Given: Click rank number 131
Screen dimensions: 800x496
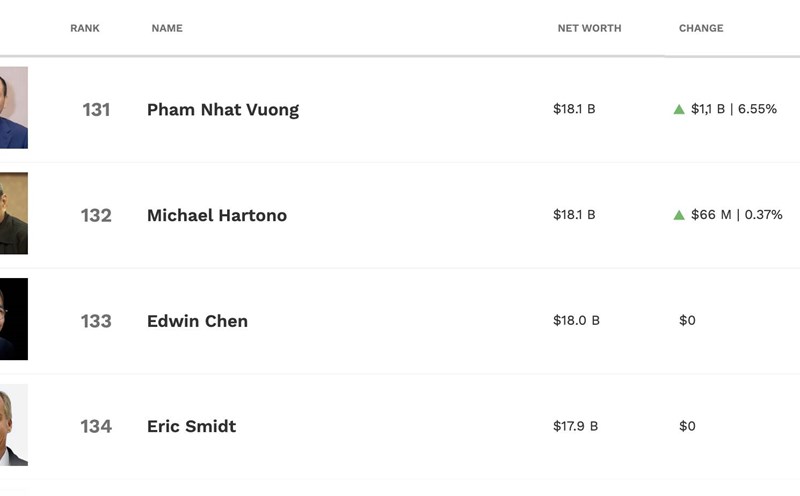Looking at the screenshot, I should click(x=96, y=110).
